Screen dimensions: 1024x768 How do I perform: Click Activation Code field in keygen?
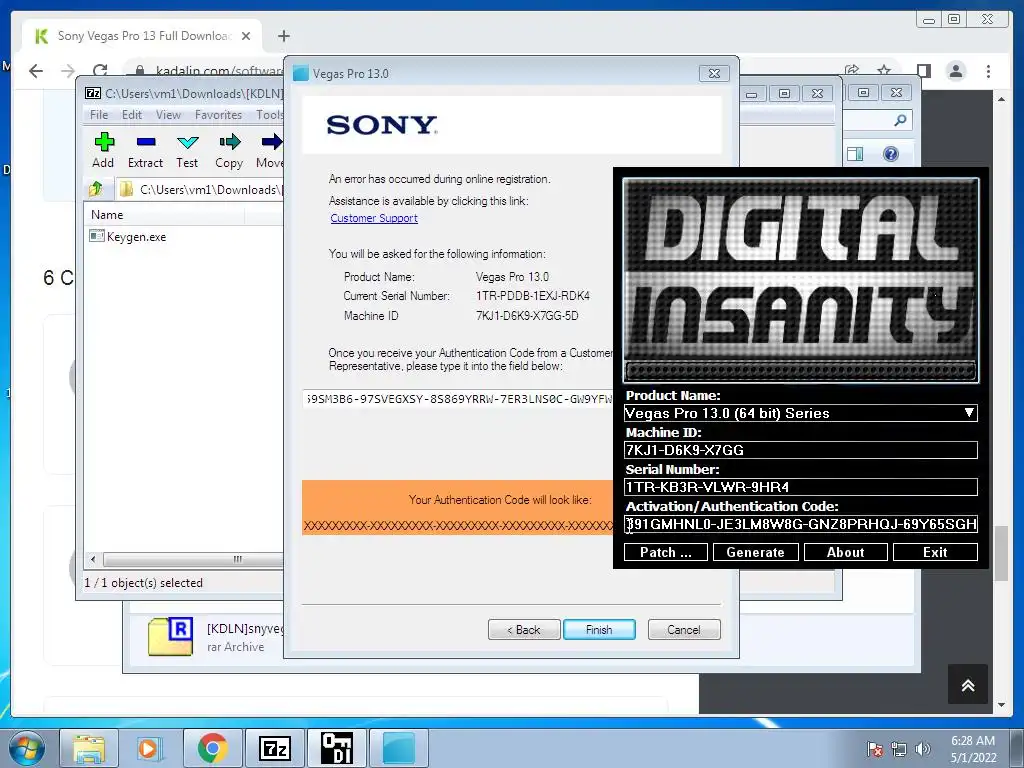[800, 524]
